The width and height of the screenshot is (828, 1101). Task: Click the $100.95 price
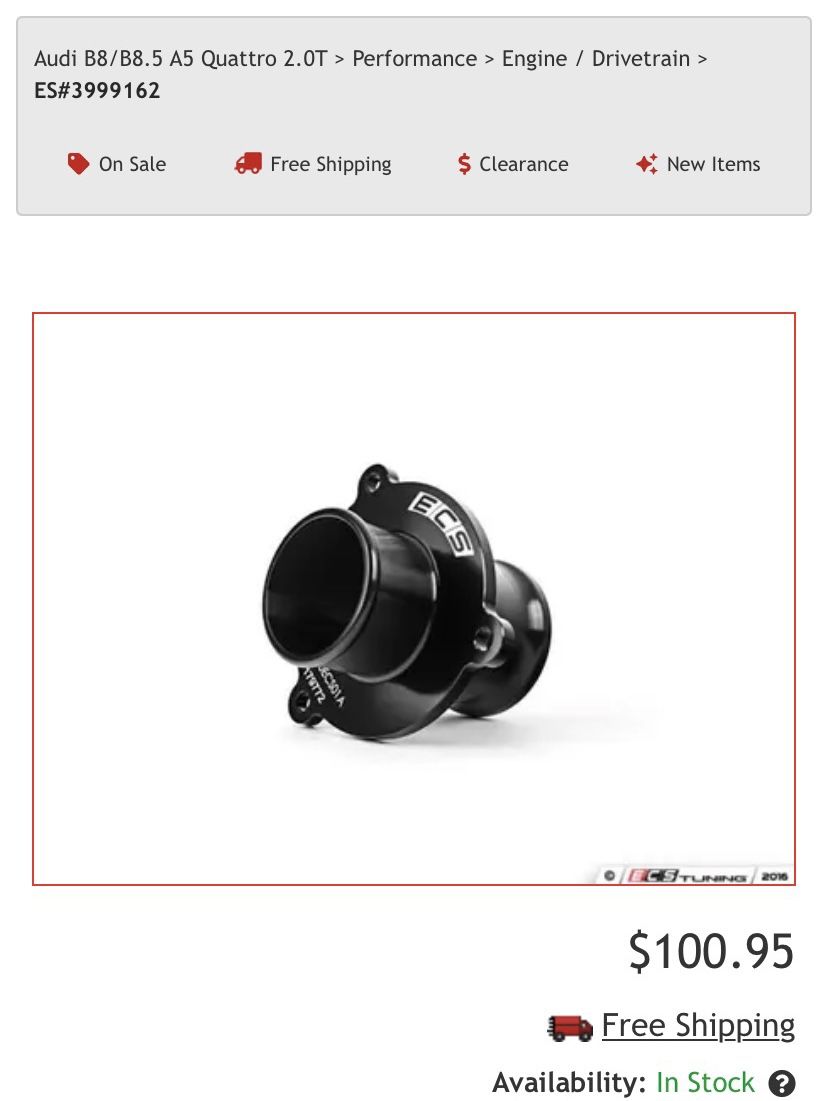(x=711, y=951)
